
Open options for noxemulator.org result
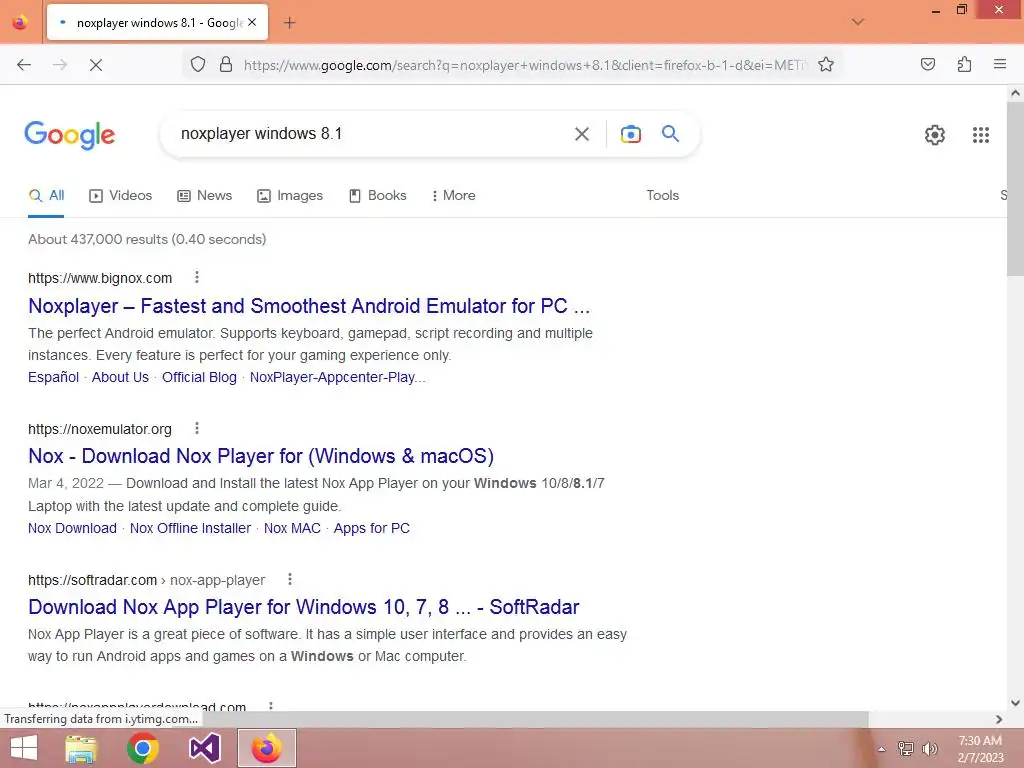click(x=197, y=428)
